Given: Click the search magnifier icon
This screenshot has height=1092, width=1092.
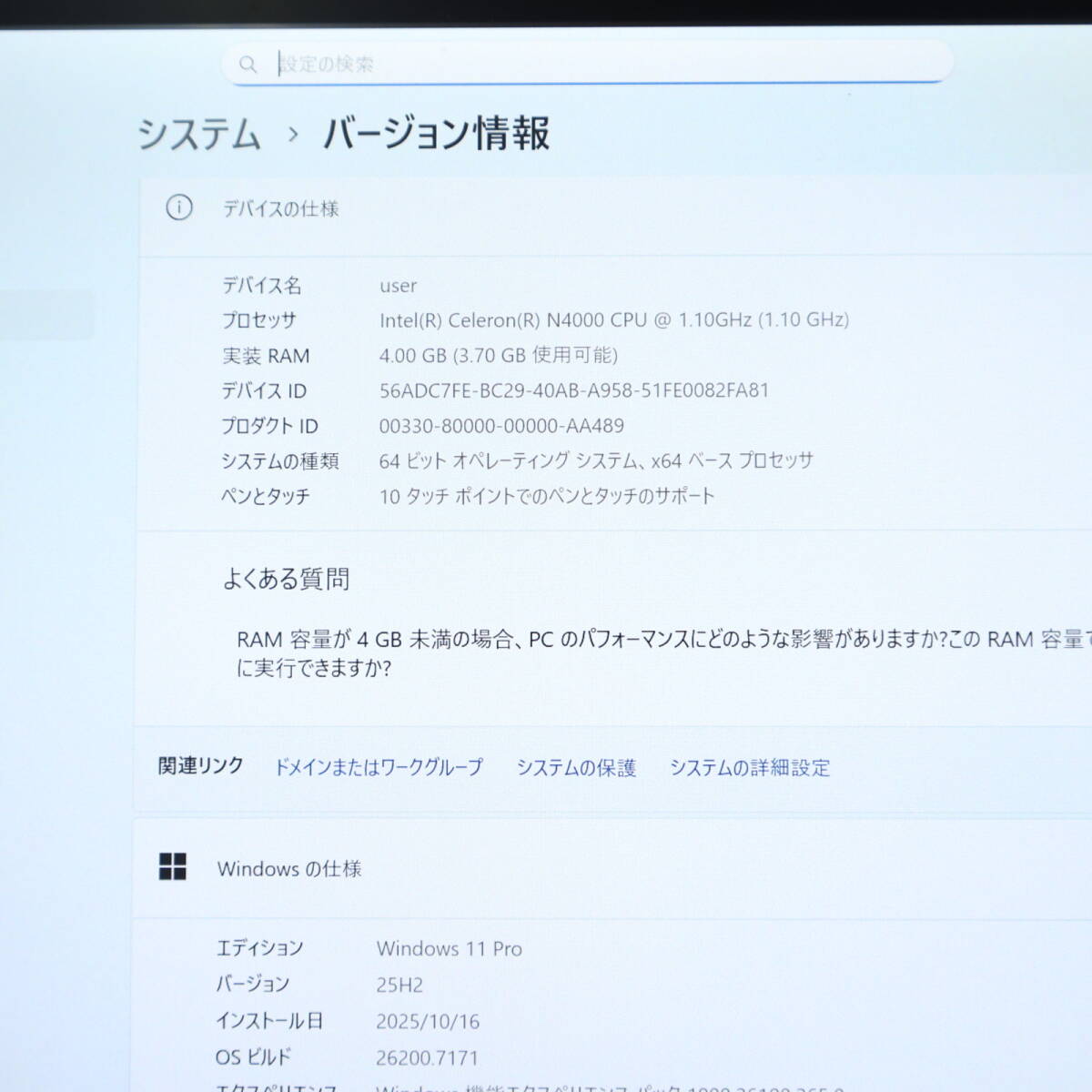Looking at the screenshot, I should [x=248, y=65].
